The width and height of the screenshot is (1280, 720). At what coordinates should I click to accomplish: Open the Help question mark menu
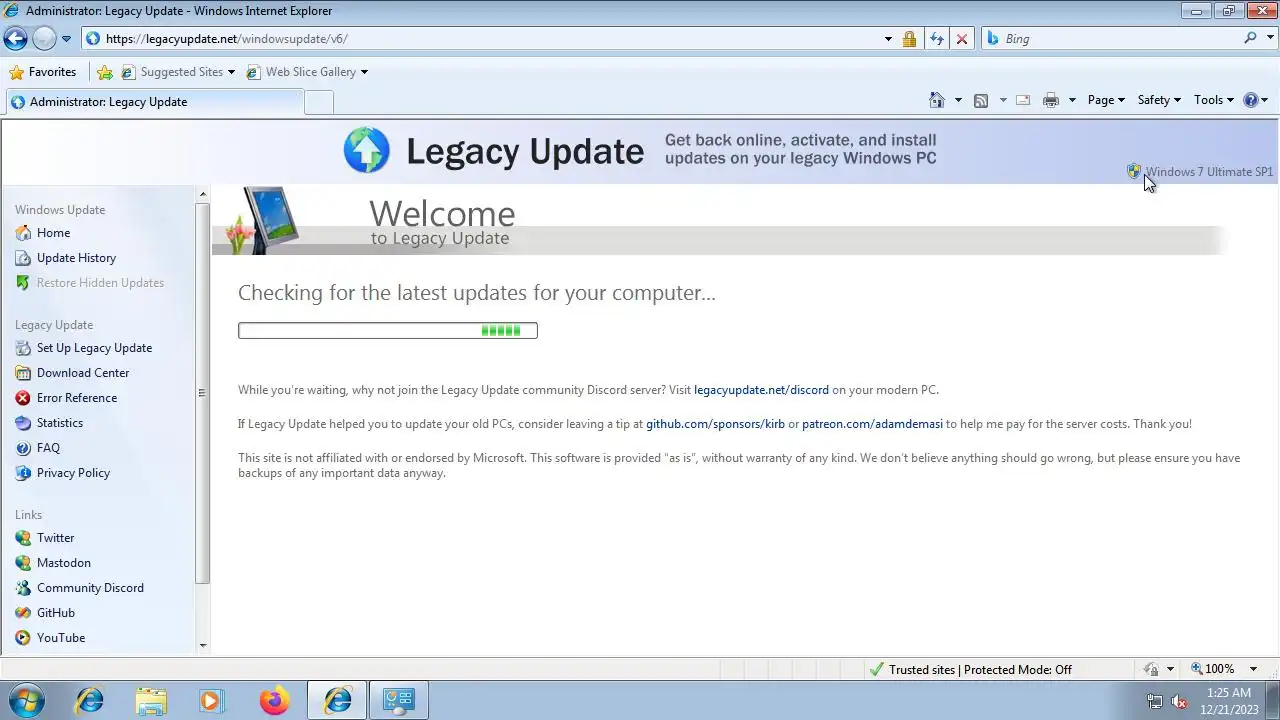coord(1255,100)
